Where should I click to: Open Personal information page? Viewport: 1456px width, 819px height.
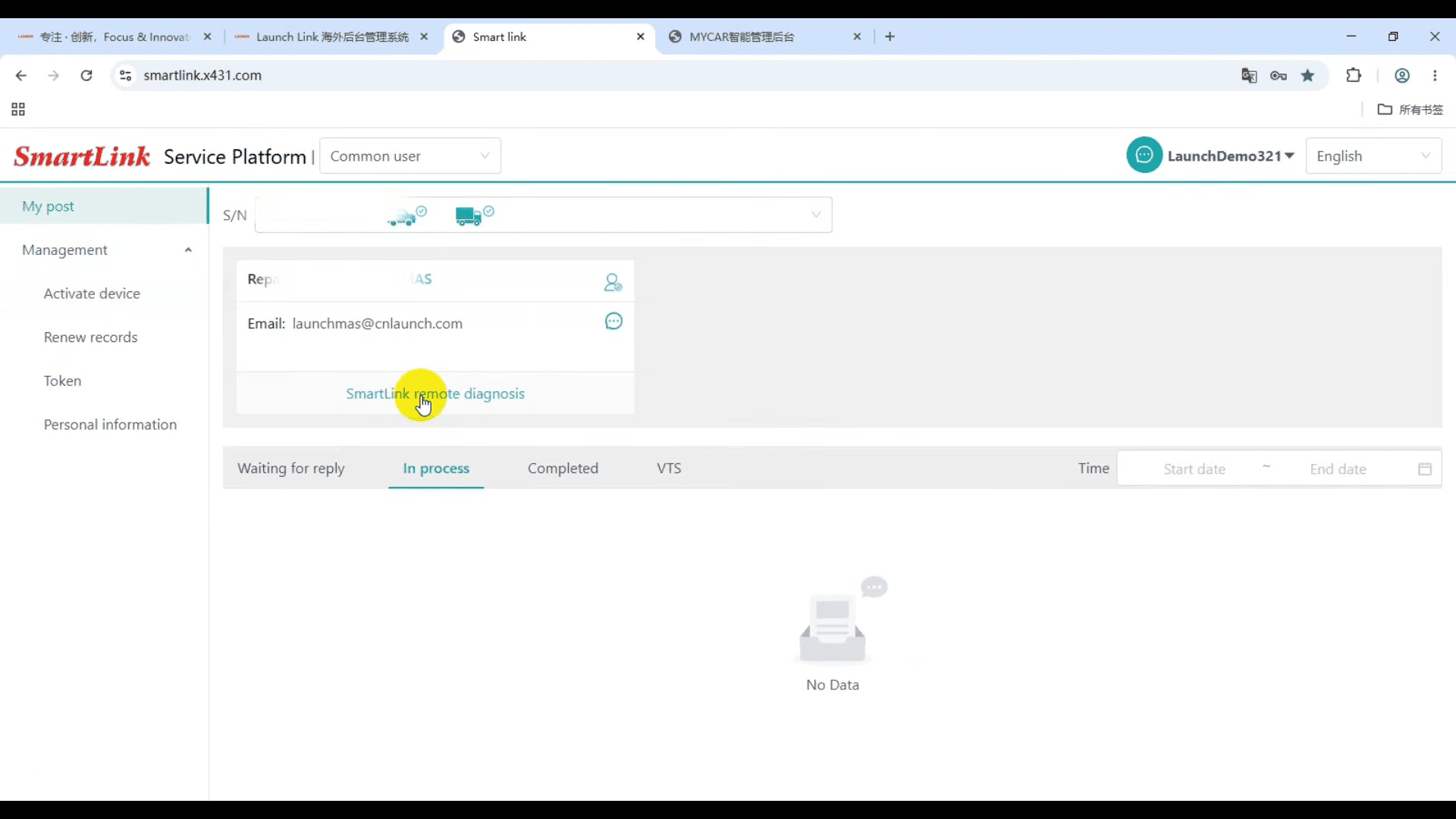pyautogui.click(x=110, y=425)
